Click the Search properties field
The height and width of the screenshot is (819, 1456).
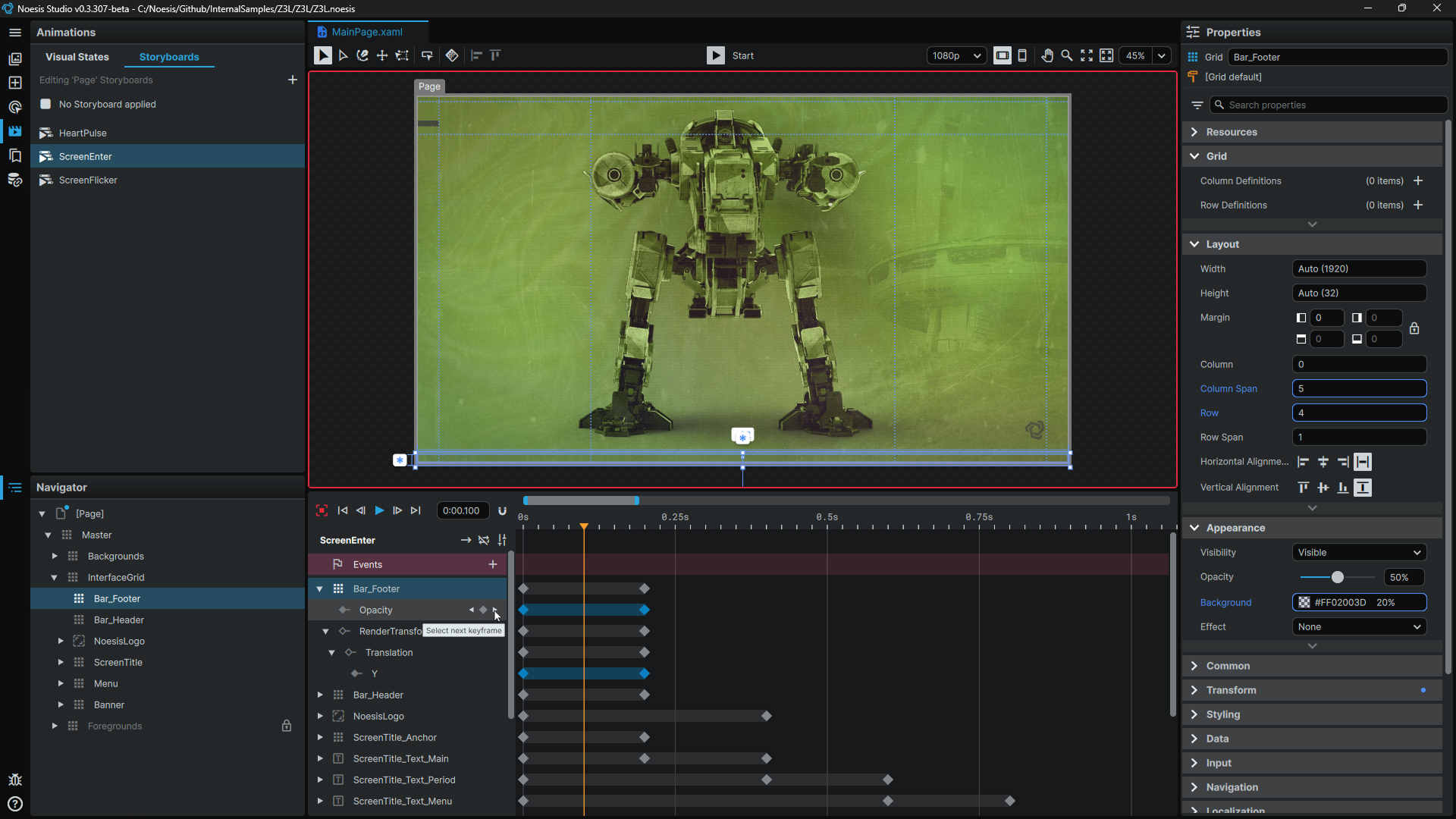[x=1329, y=105]
